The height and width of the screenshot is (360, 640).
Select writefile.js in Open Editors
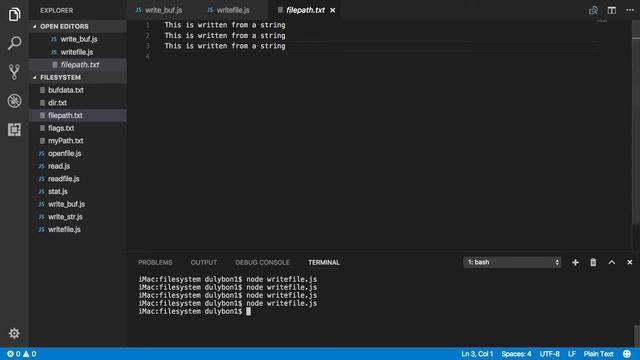[78, 52]
